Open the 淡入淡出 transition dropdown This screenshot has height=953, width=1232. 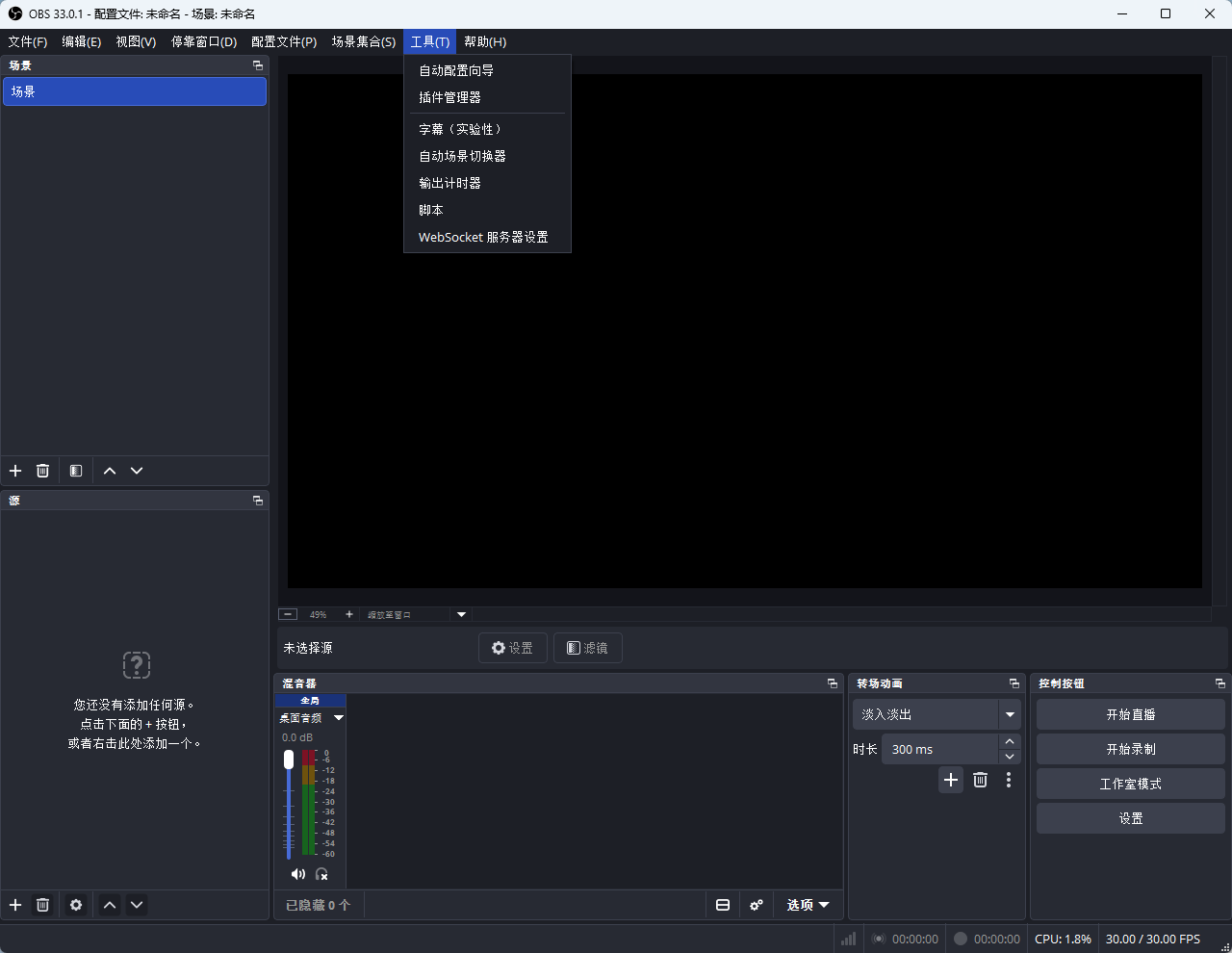[x=936, y=714]
